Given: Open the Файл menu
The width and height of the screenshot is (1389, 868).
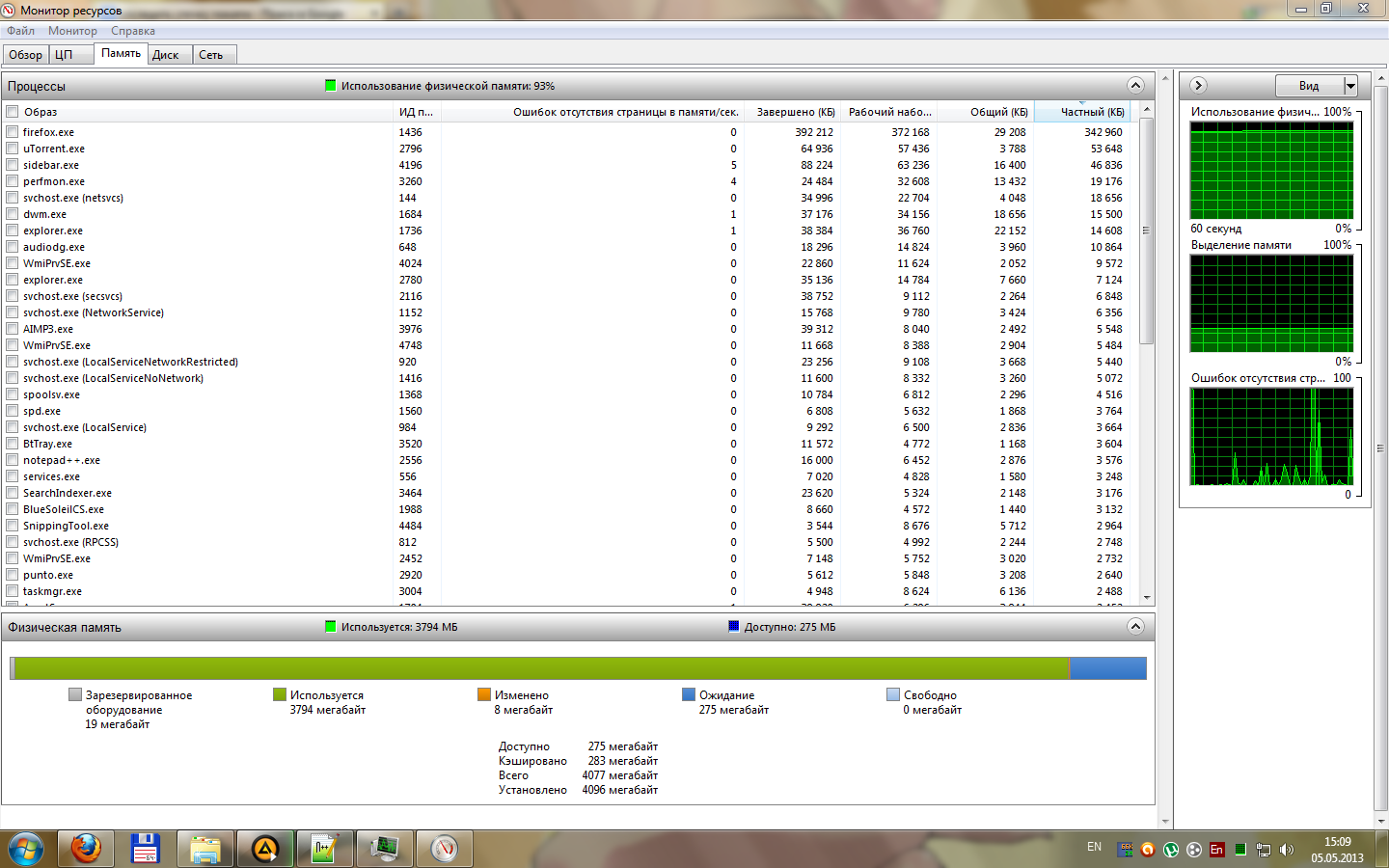Looking at the screenshot, I should pyautogui.click(x=20, y=31).
